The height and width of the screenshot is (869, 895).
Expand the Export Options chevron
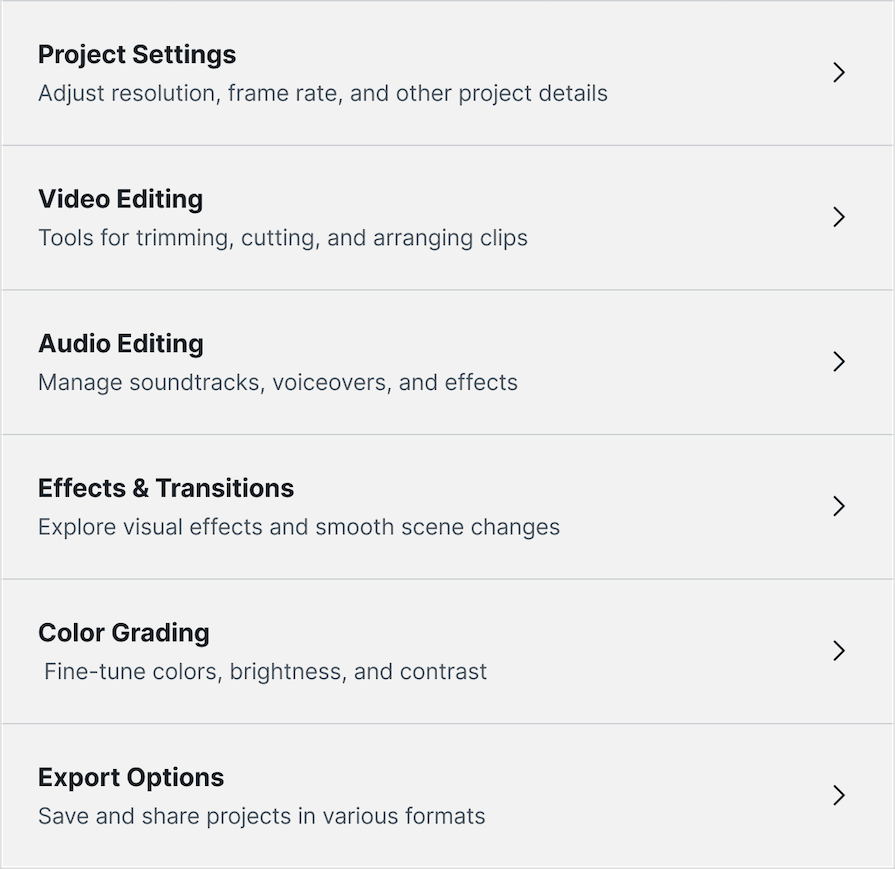pos(839,795)
